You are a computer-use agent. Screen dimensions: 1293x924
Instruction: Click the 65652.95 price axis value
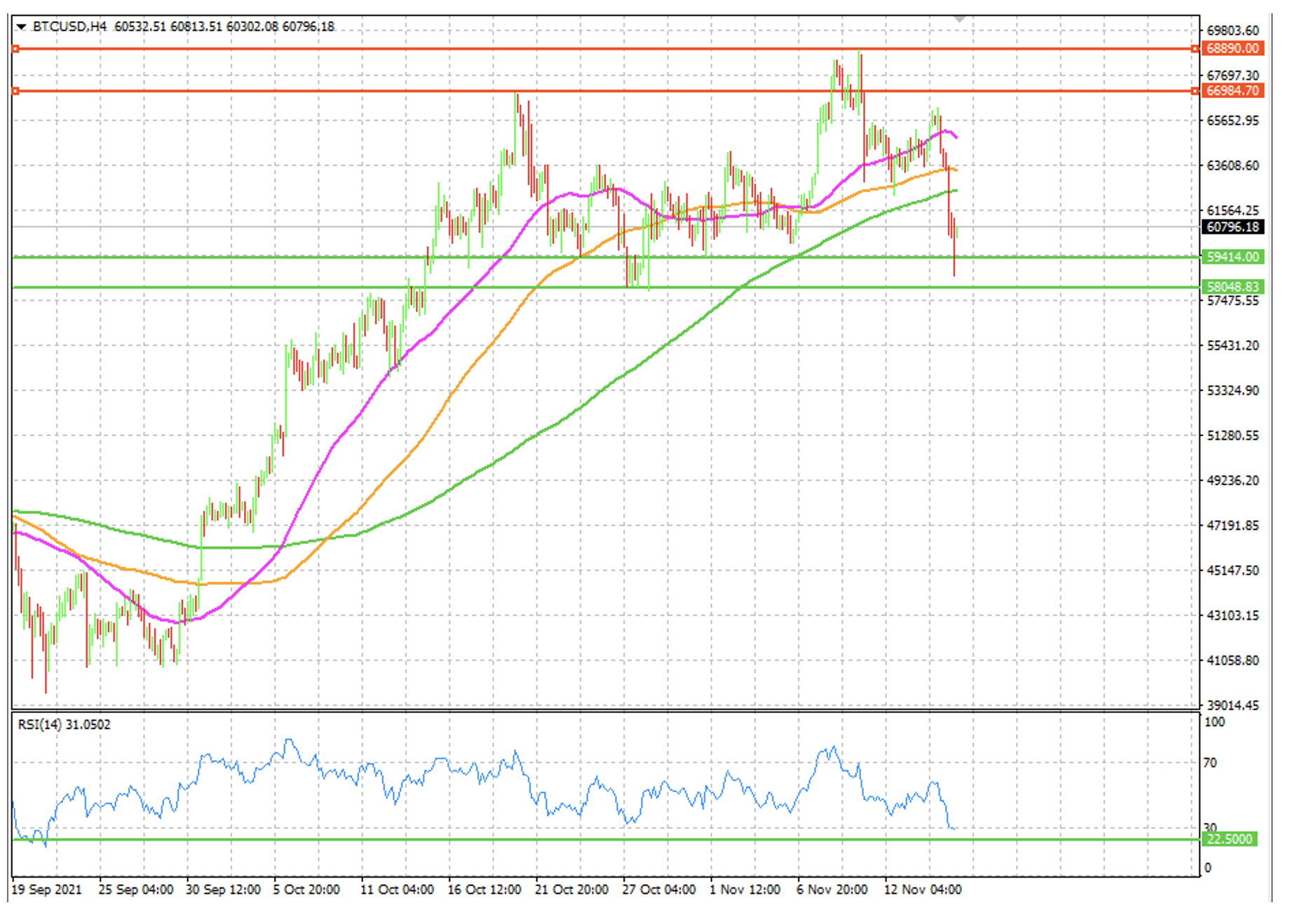point(1233,121)
